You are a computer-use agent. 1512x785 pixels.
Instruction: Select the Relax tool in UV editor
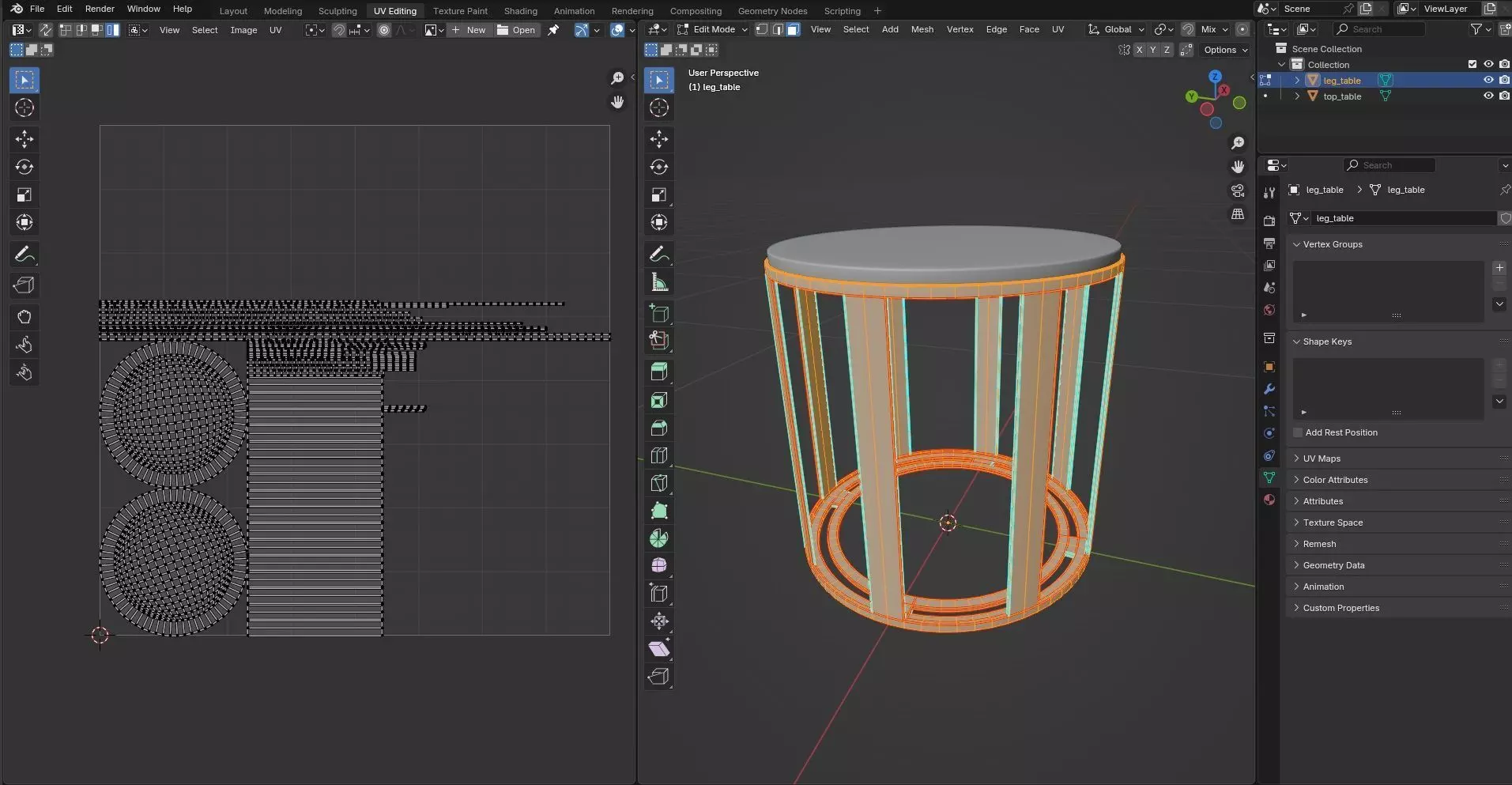(25, 345)
